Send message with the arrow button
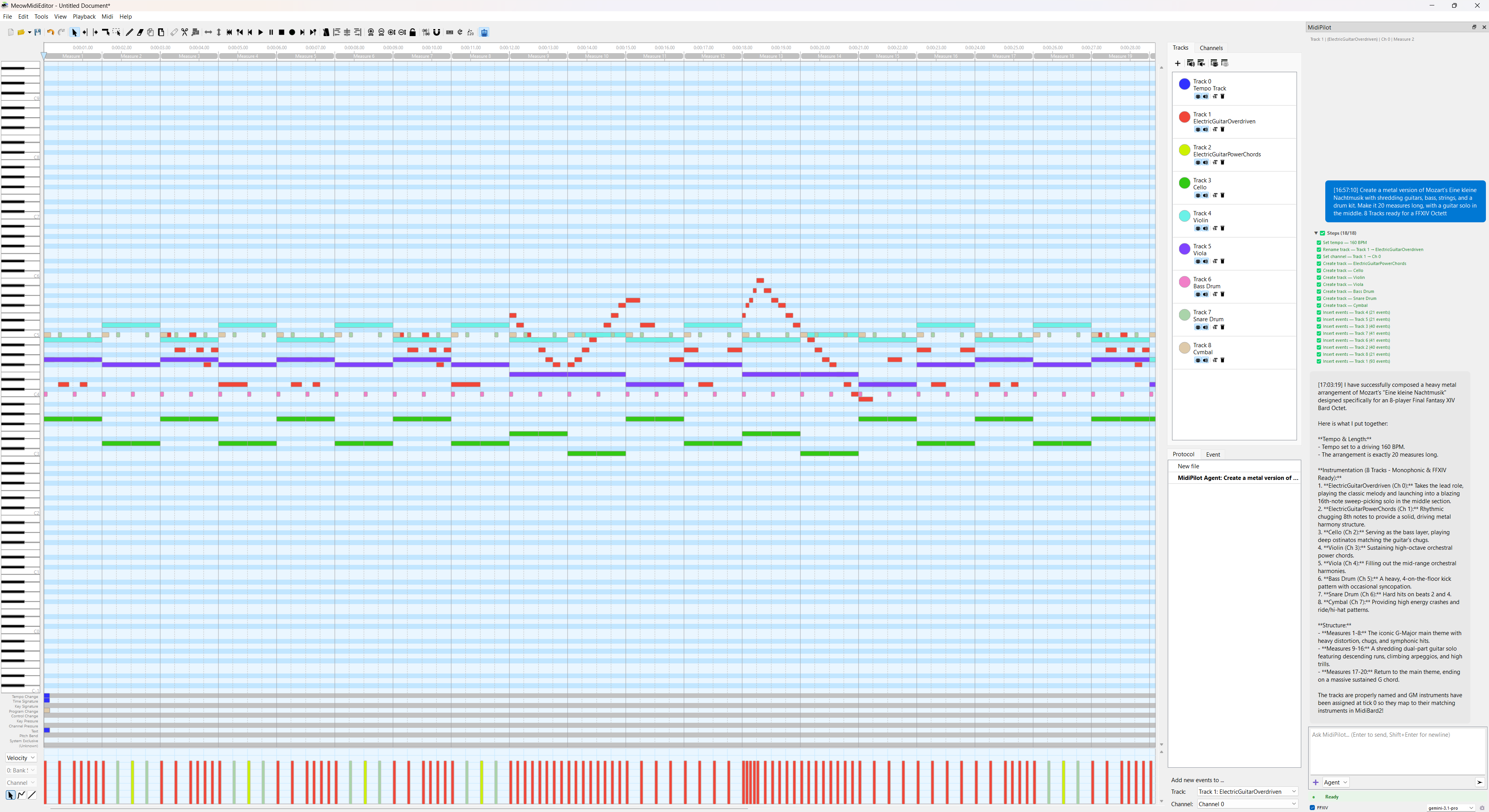 coord(1480,783)
